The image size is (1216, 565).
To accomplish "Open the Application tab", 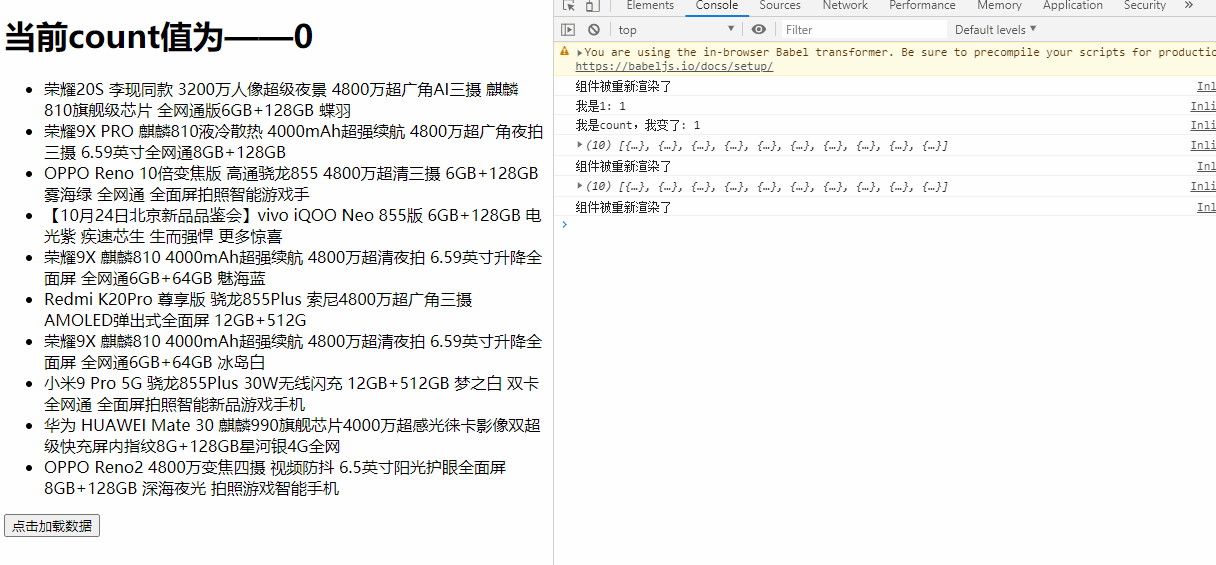I will (1073, 6).
